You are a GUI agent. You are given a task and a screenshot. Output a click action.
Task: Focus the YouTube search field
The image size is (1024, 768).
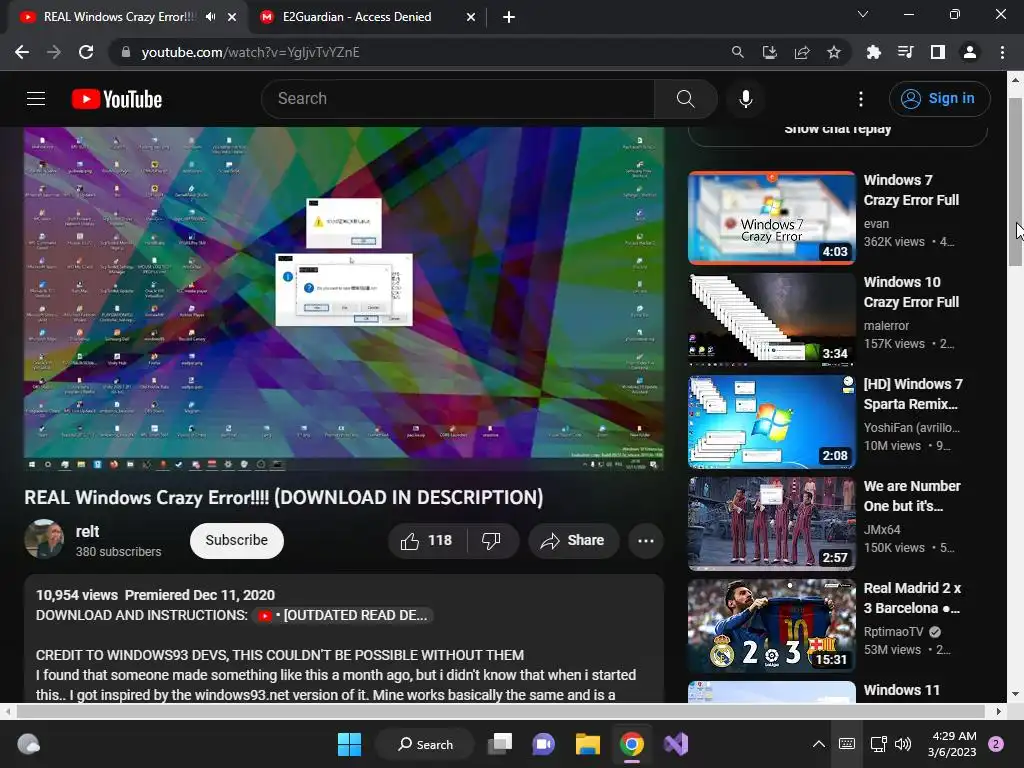click(x=458, y=99)
